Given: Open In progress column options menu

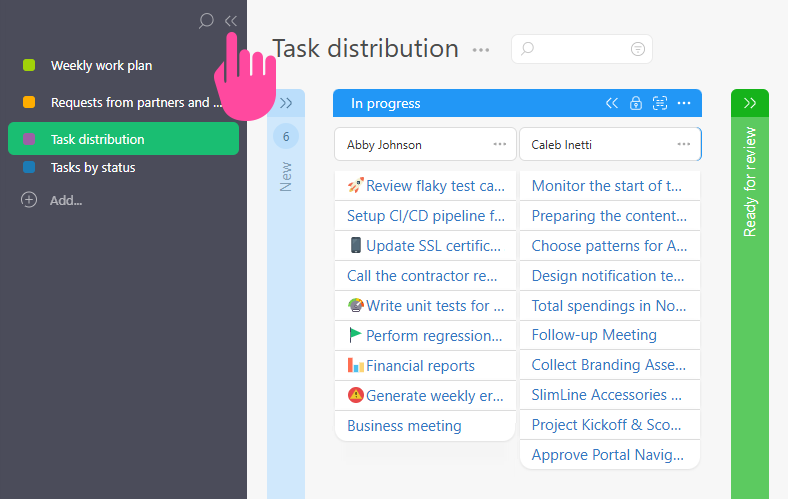Looking at the screenshot, I should [684, 103].
